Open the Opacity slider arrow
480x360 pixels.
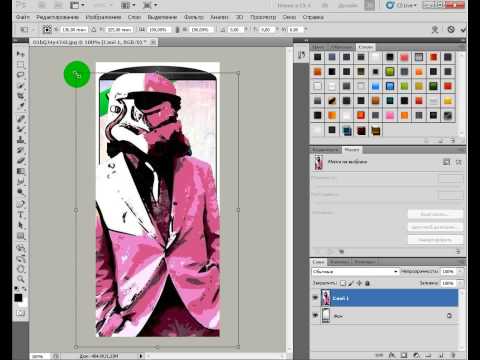click(x=460, y=272)
